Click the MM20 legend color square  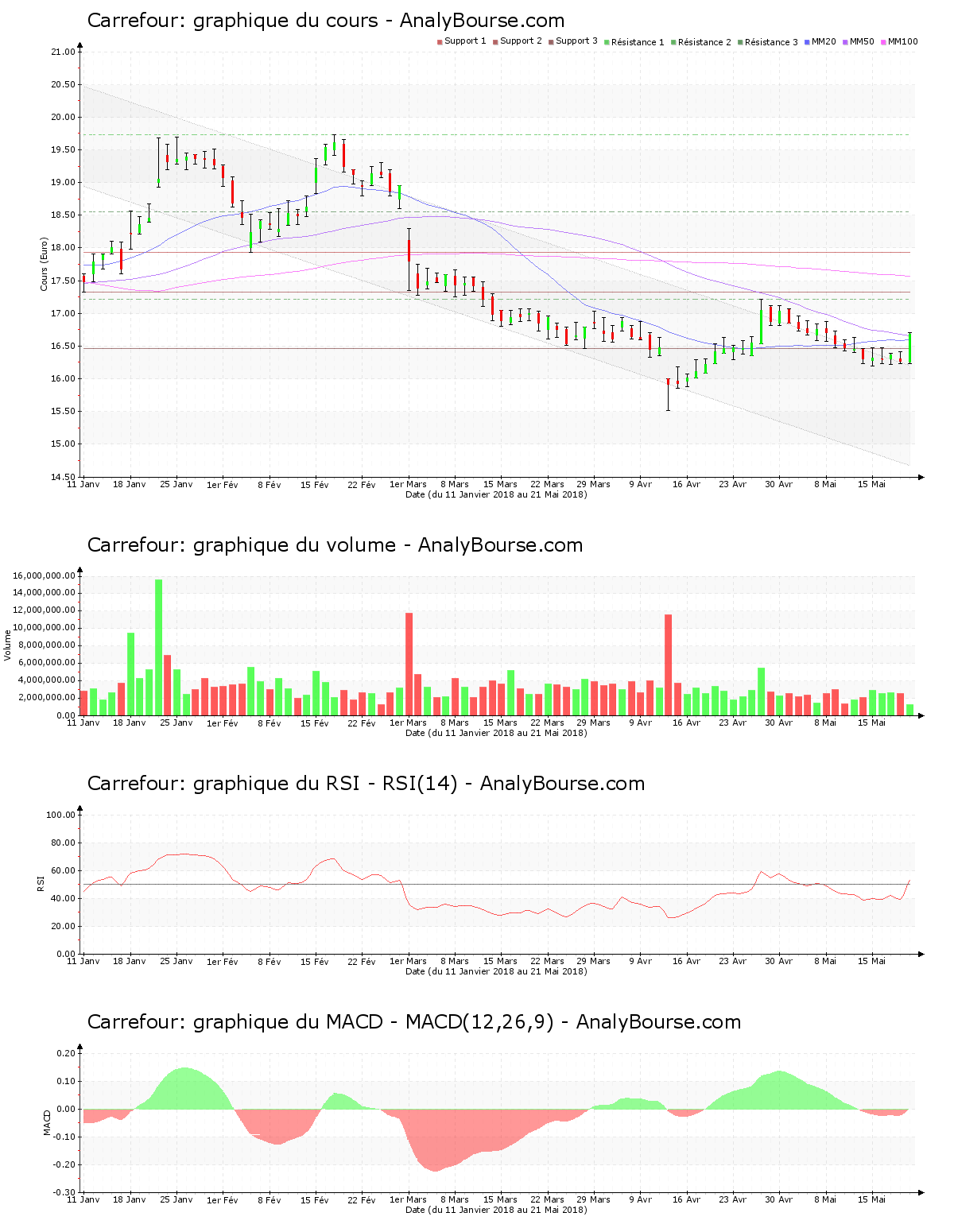[x=807, y=42]
